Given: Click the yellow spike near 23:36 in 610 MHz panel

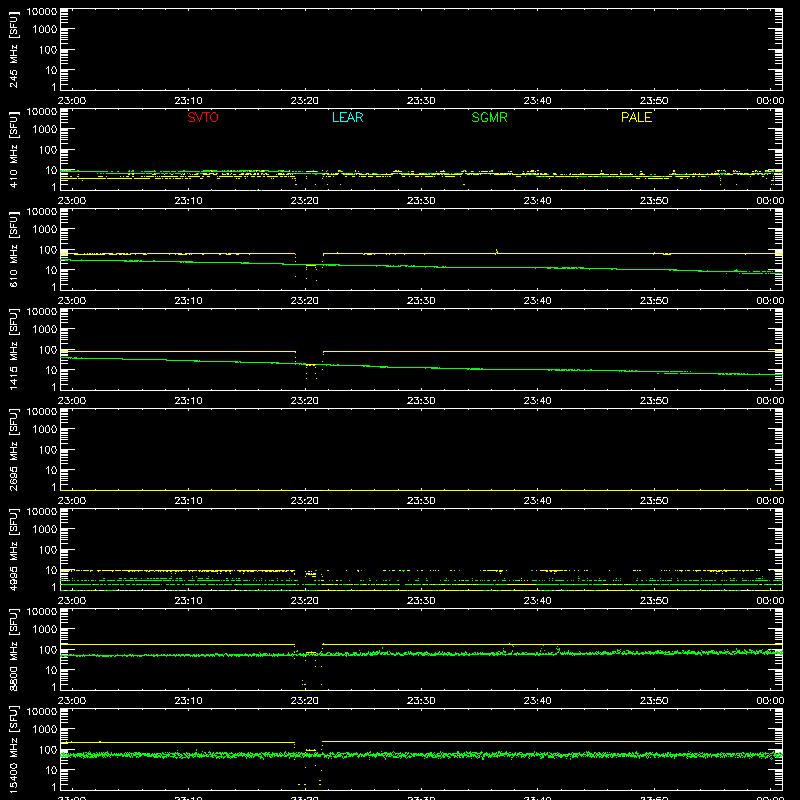Looking at the screenshot, I should pos(496,251).
